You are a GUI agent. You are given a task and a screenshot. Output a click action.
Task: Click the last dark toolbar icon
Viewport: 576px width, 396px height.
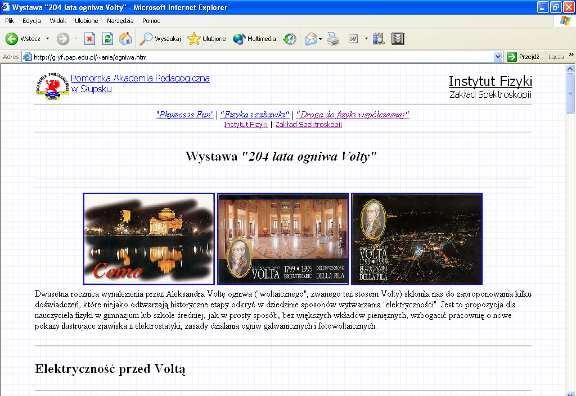(397, 39)
